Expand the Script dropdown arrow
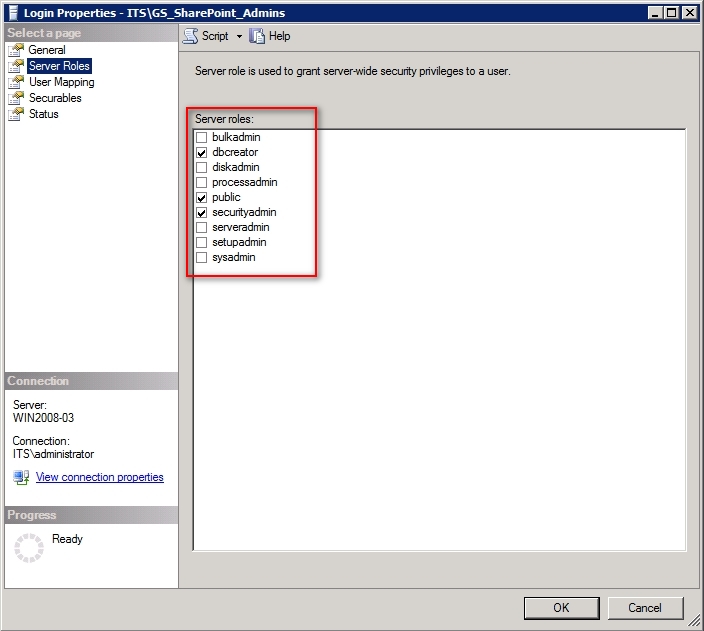704x631 pixels. coord(239,36)
